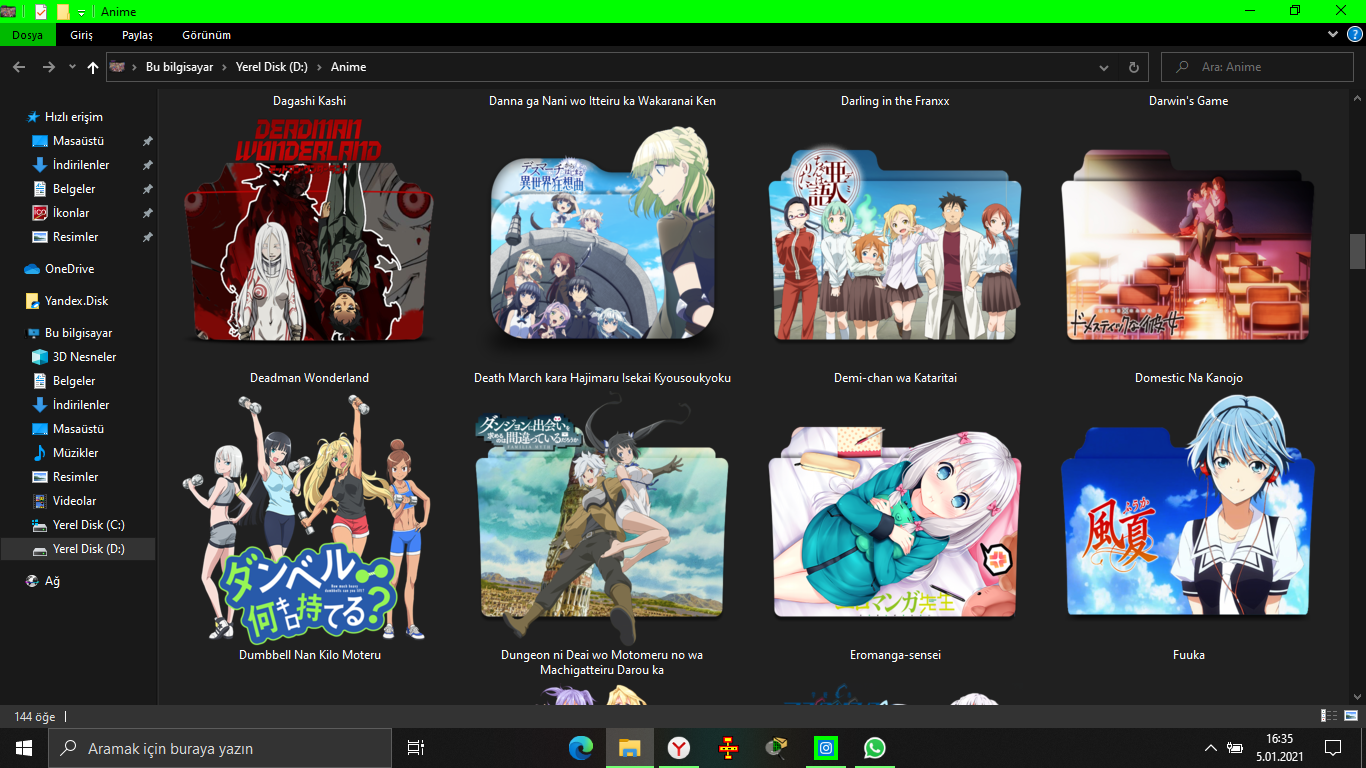The image size is (1366, 768).
Task: Click the scrollbar down arrow
Action: coord(1357,696)
